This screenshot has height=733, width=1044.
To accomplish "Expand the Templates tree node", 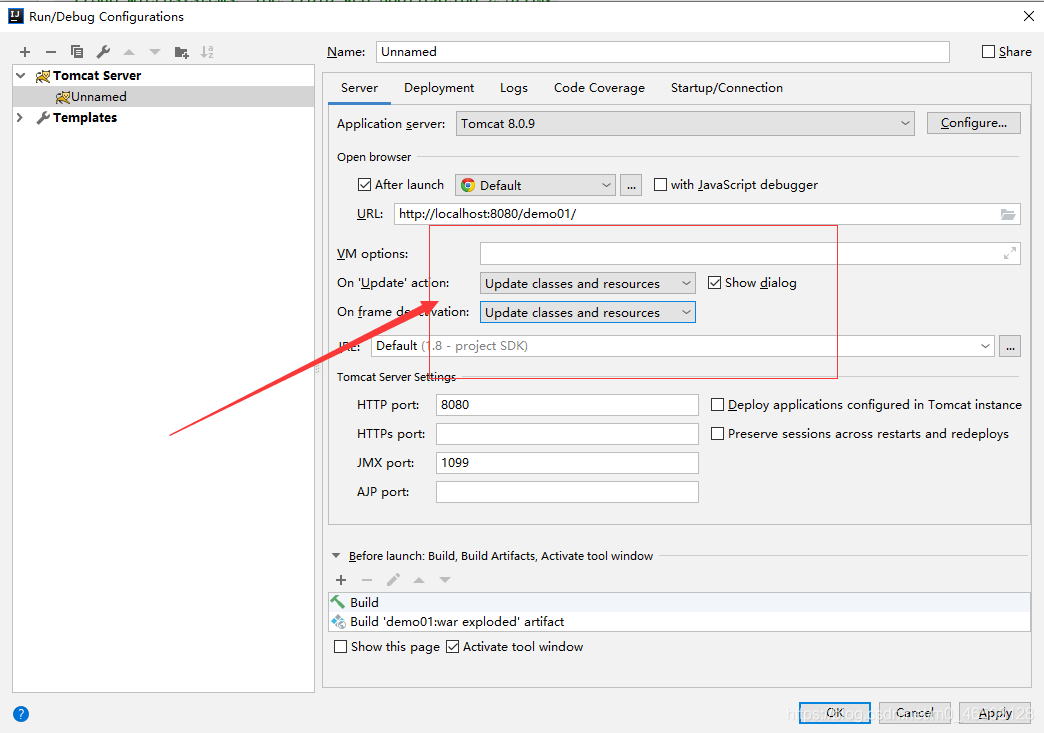I will [20, 118].
